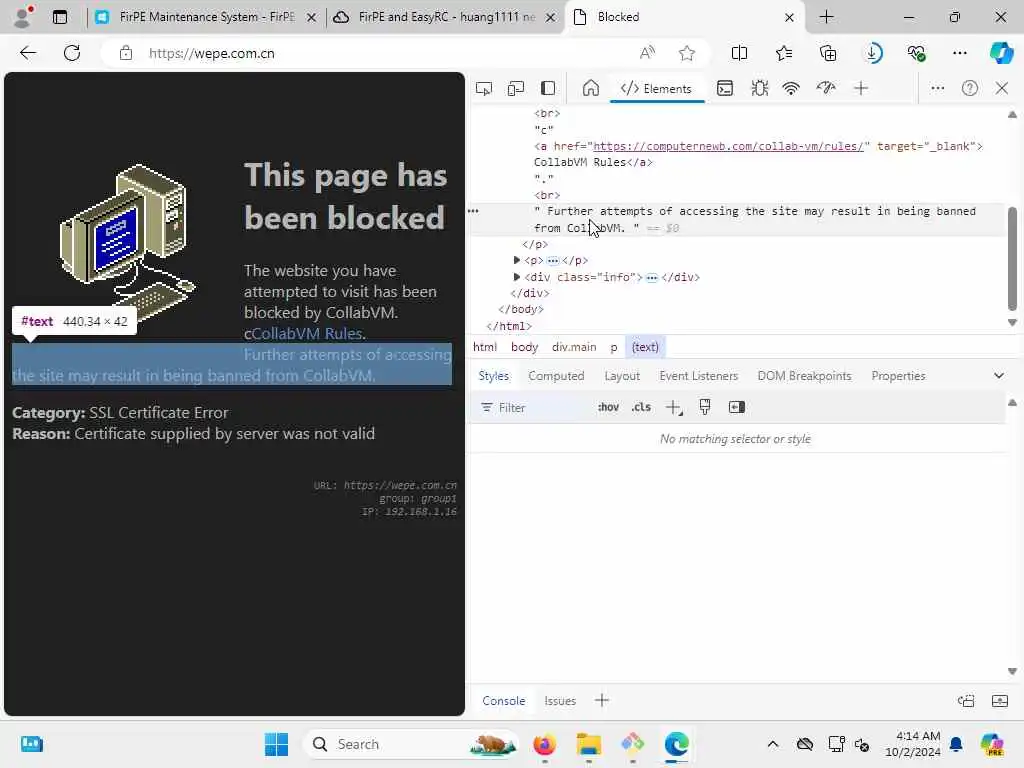This screenshot has width=1024, height=768.
Task: Click the Read aloud icon
Action: pyautogui.click(x=647, y=53)
